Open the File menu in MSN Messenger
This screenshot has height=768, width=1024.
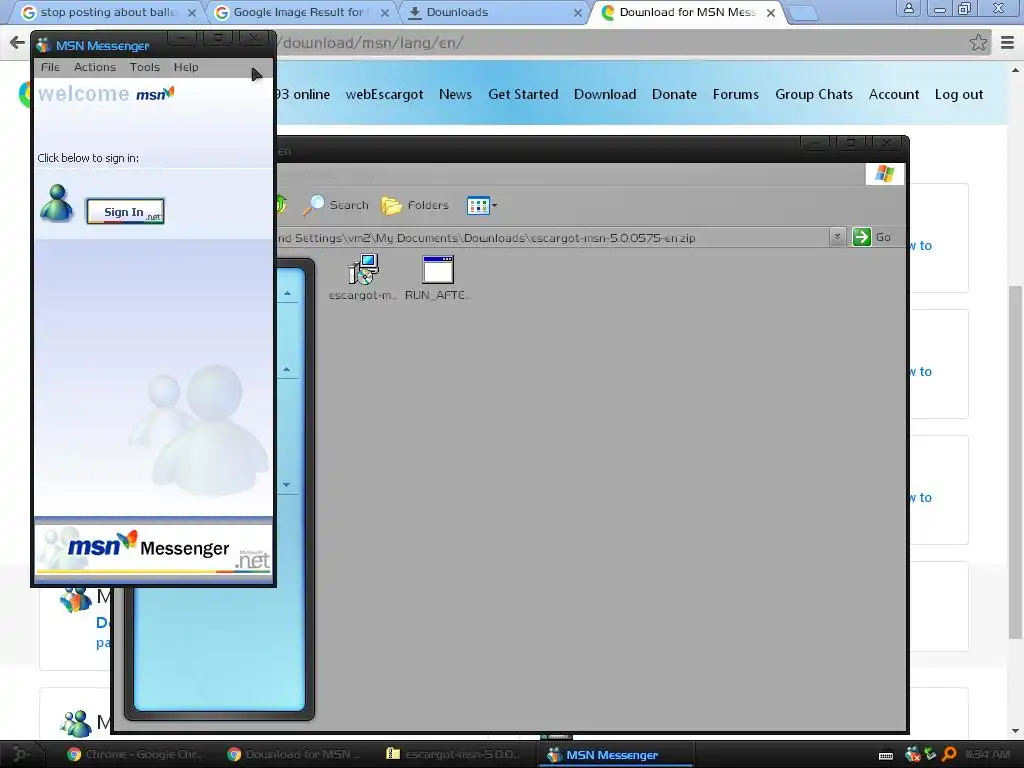pos(50,67)
